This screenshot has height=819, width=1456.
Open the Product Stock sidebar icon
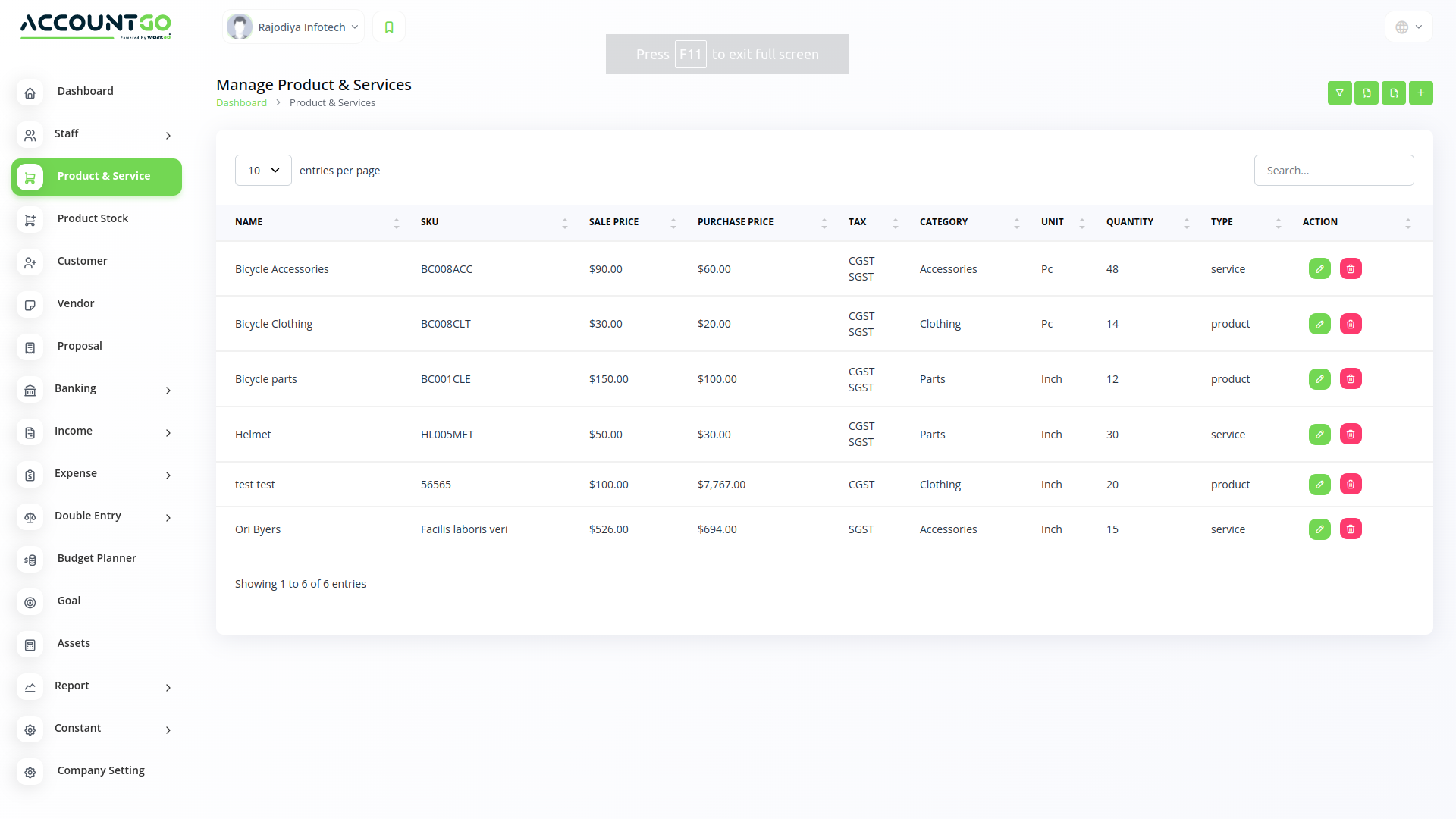point(30,220)
